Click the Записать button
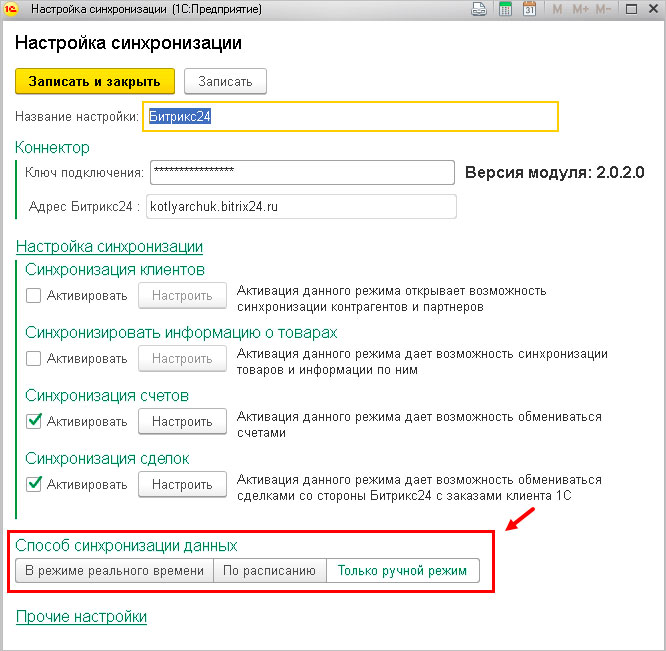 pyautogui.click(x=225, y=81)
